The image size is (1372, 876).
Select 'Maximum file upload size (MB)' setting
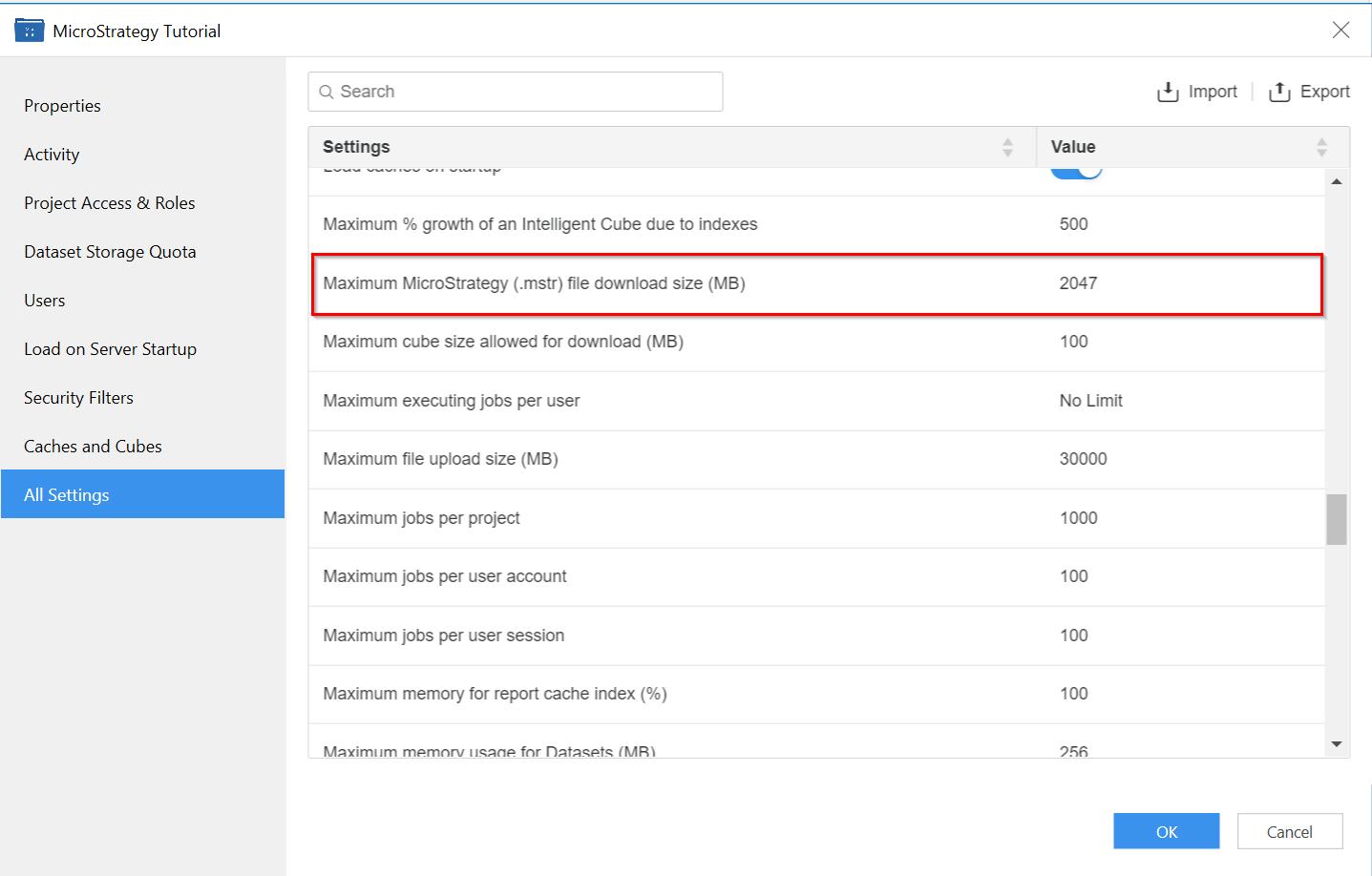pos(440,459)
